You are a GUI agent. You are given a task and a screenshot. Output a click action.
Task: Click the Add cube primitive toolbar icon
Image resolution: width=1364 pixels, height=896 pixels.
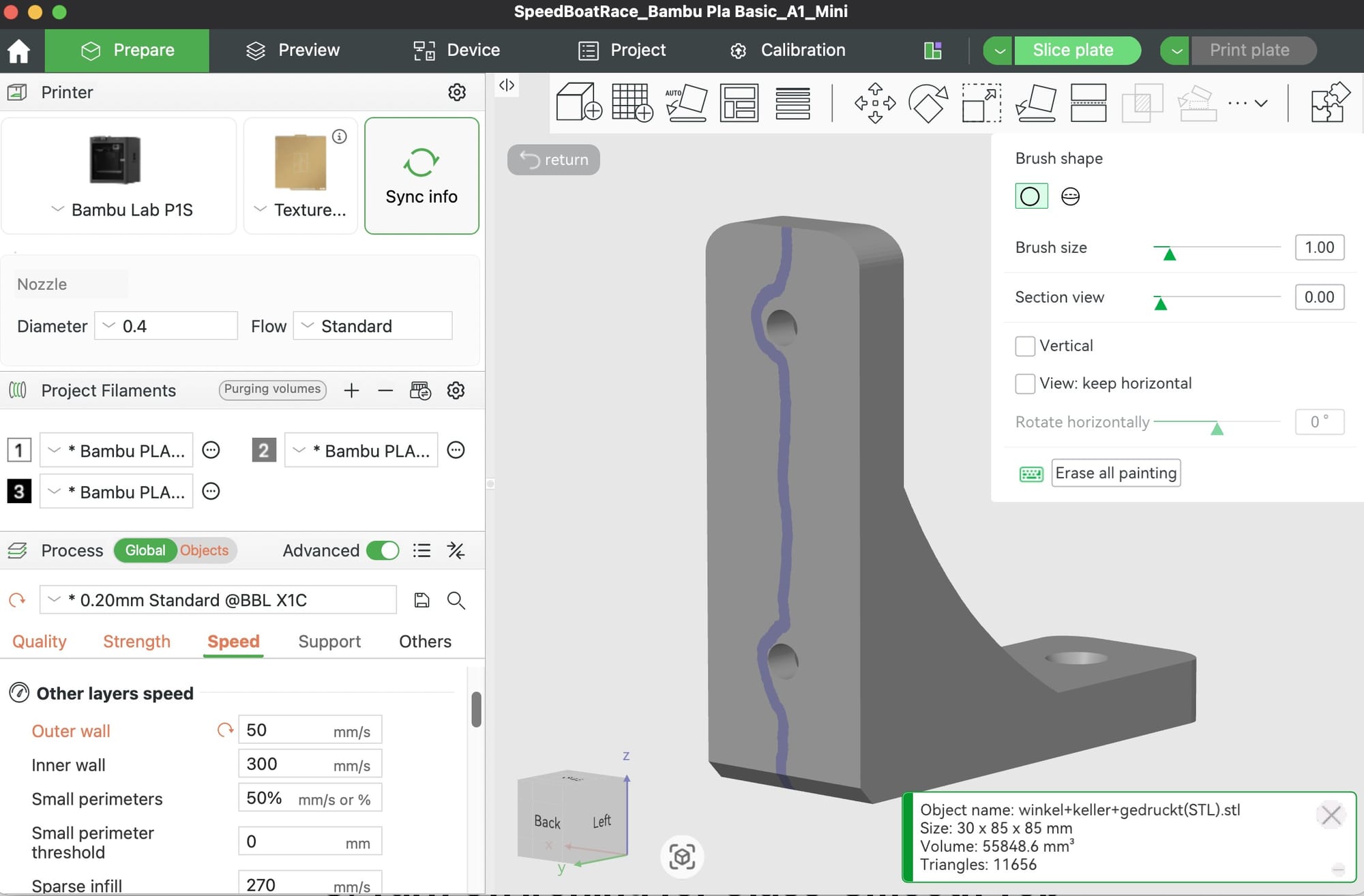[x=578, y=102]
